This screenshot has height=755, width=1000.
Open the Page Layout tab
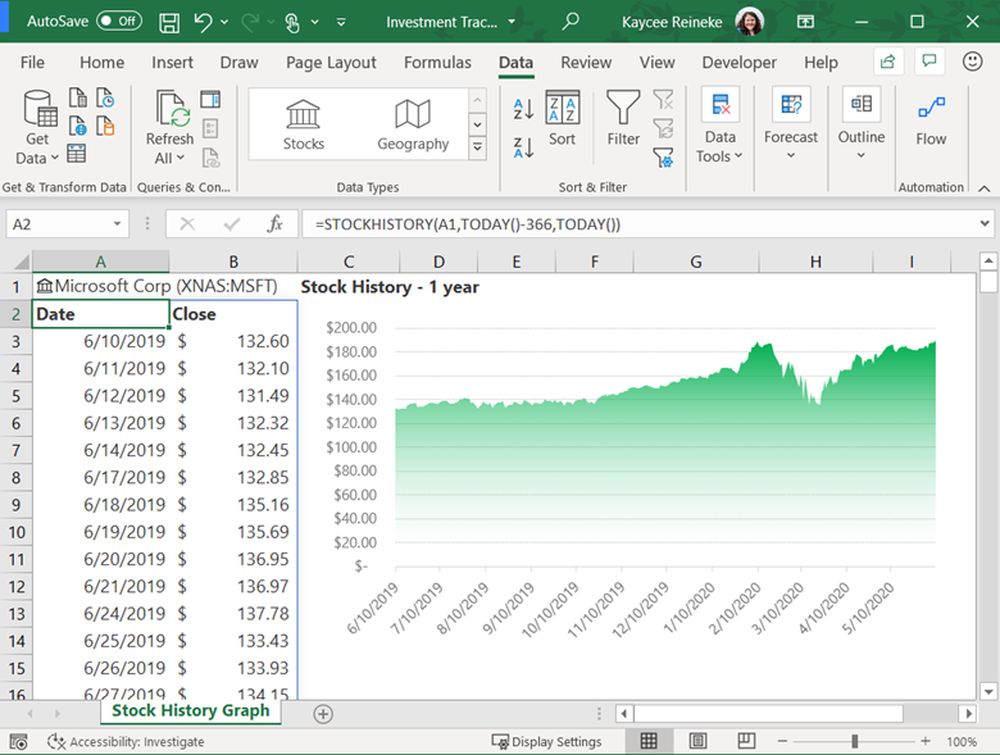pyautogui.click(x=331, y=62)
